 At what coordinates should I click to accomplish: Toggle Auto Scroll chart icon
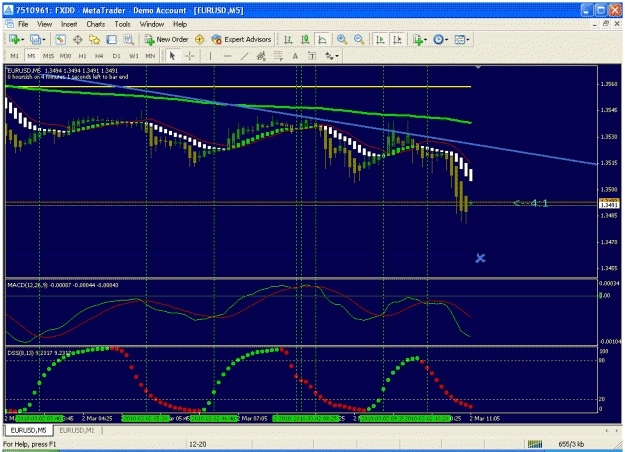tap(380, 39)
